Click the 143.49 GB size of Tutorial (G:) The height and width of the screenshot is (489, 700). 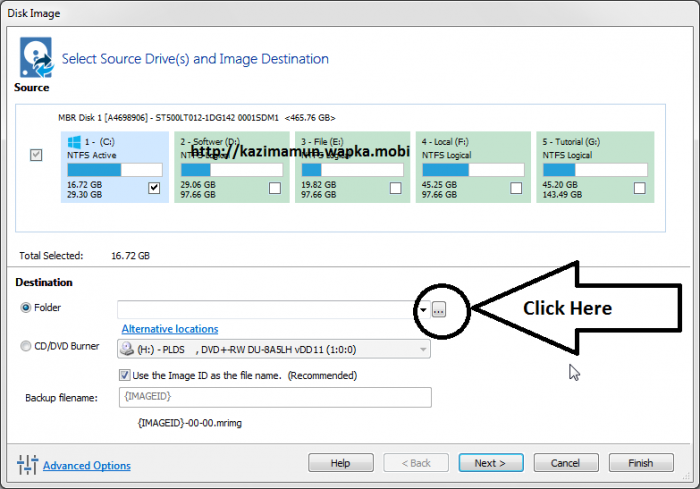pyautogui.click(x=562, y=195)
